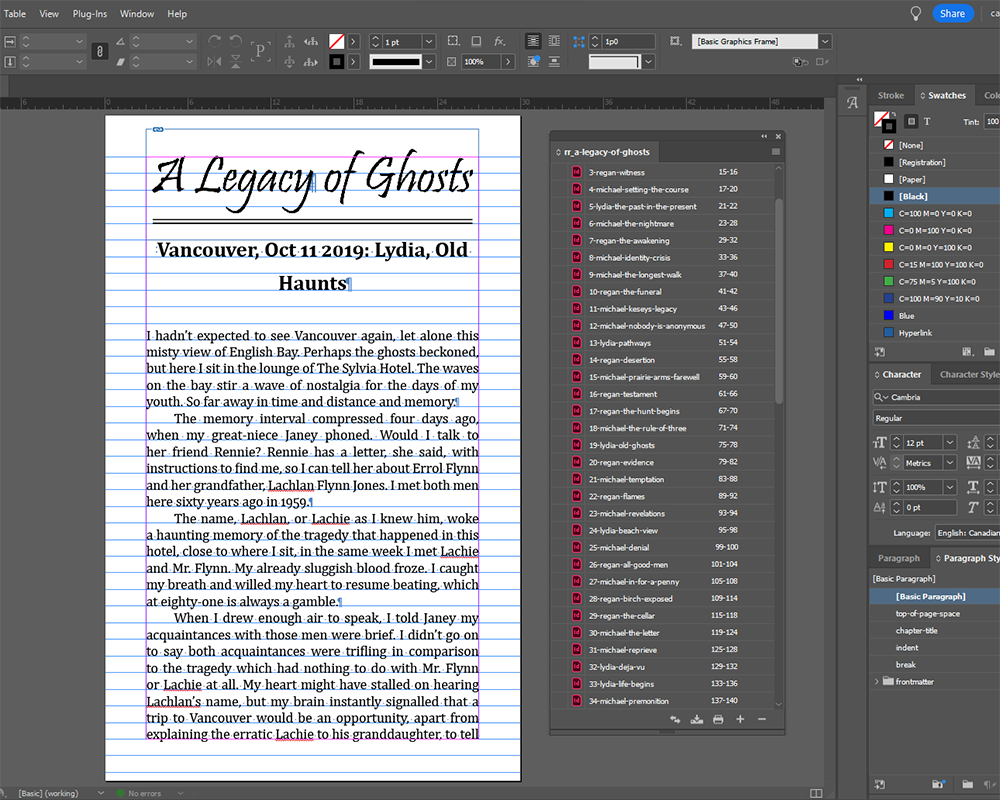The width and height of the screenshot is (1000, 800).
Task: Click the fill/stroke proxy in Swatches panel
Action: tap(884, 121)
